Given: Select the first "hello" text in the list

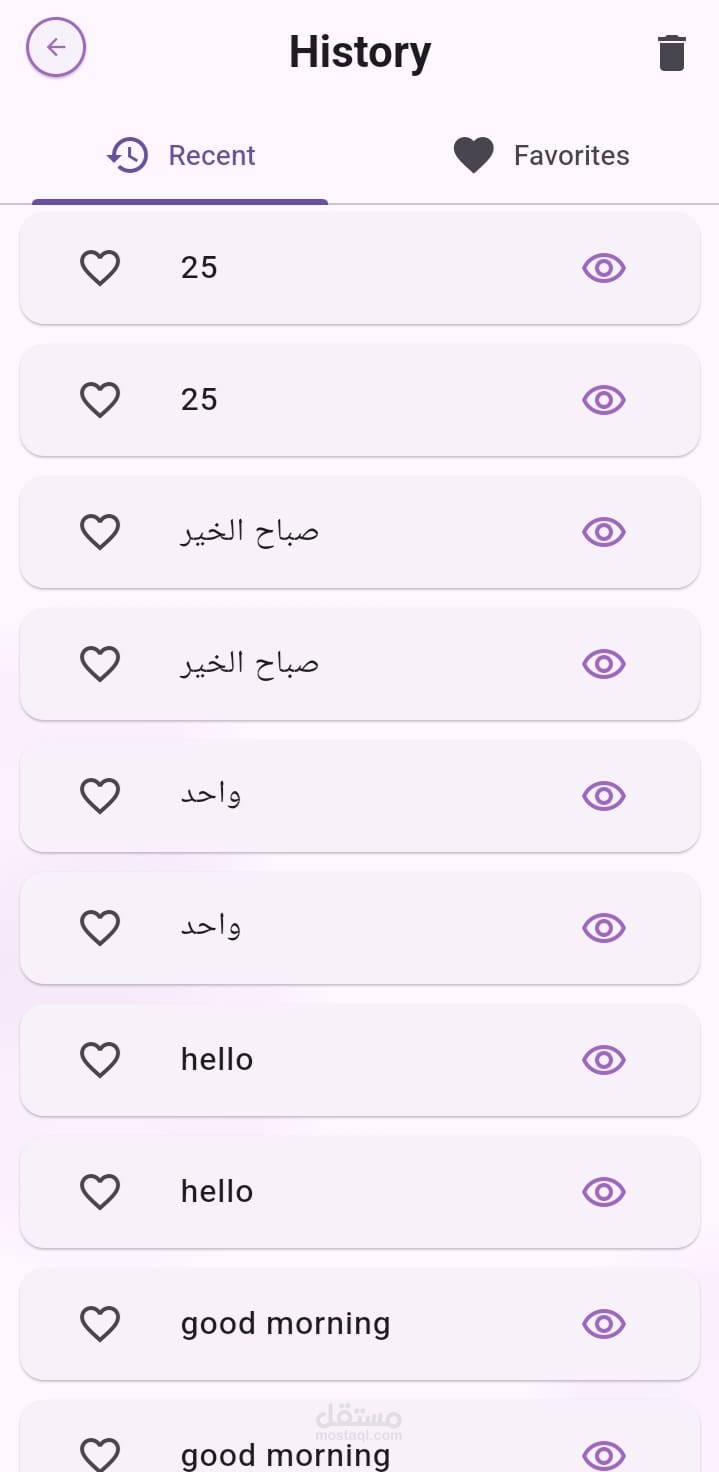Looking at the screenshot, I should click(x=217, y=1060).
